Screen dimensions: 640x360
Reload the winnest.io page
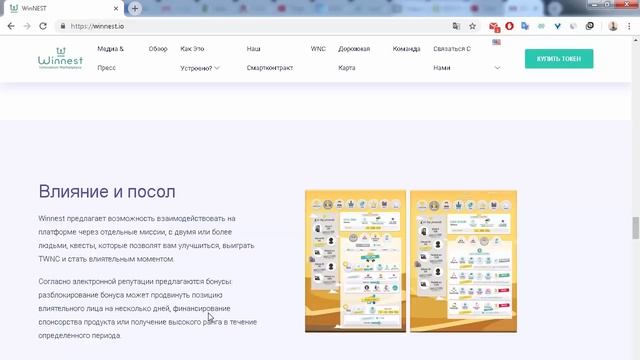click(43, 26)
